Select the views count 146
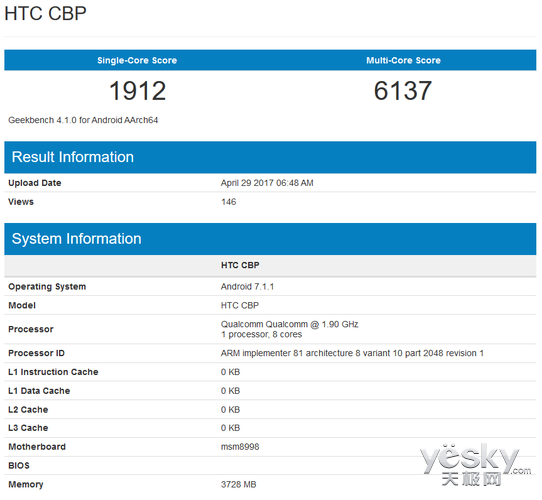This screenshot has width=542, height=500. point(228,202)
